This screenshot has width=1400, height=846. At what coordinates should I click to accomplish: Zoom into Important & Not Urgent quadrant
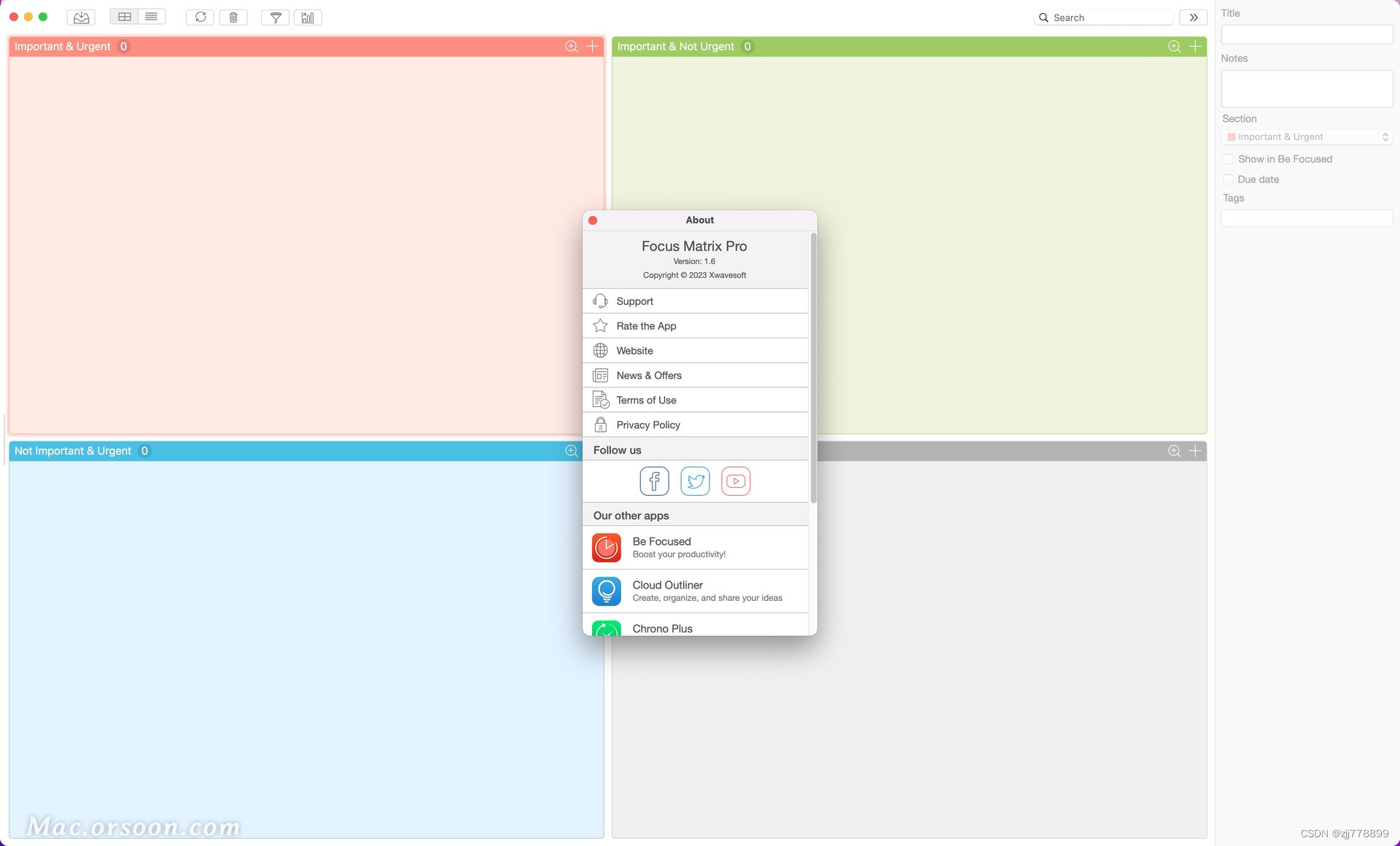tap(1175, 47)
